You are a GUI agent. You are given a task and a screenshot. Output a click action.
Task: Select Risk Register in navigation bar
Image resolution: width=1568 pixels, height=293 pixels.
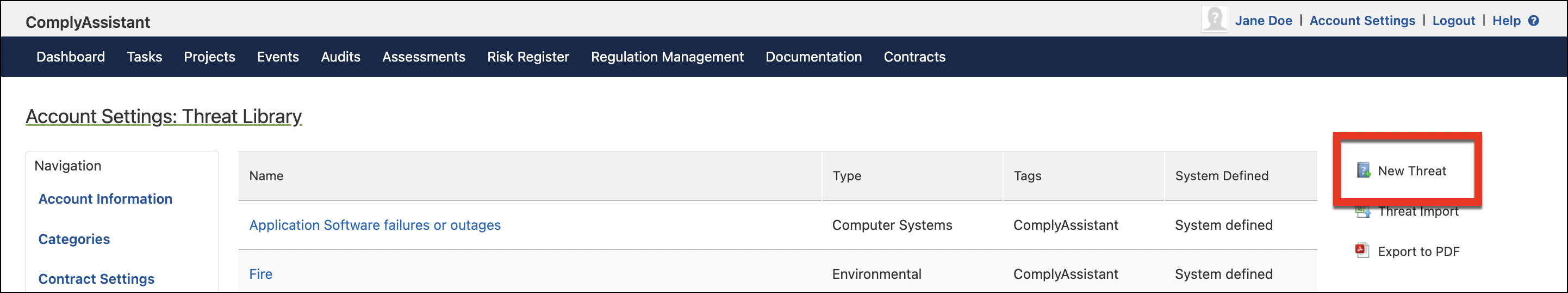(528, 57)
